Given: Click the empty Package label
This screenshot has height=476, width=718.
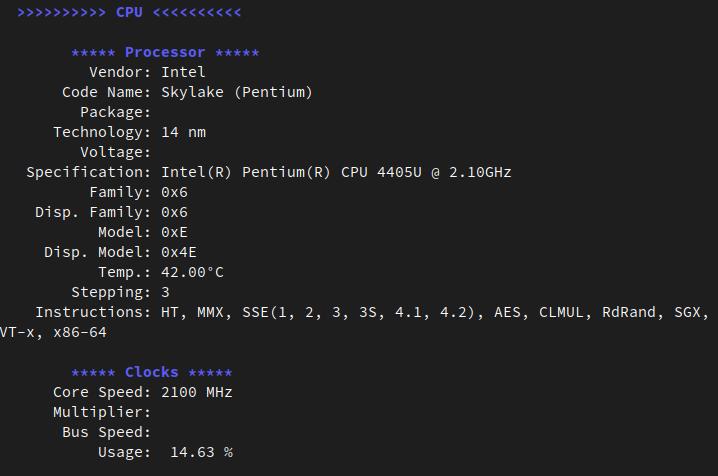Looking at the screenshot, I should [115, 112].
